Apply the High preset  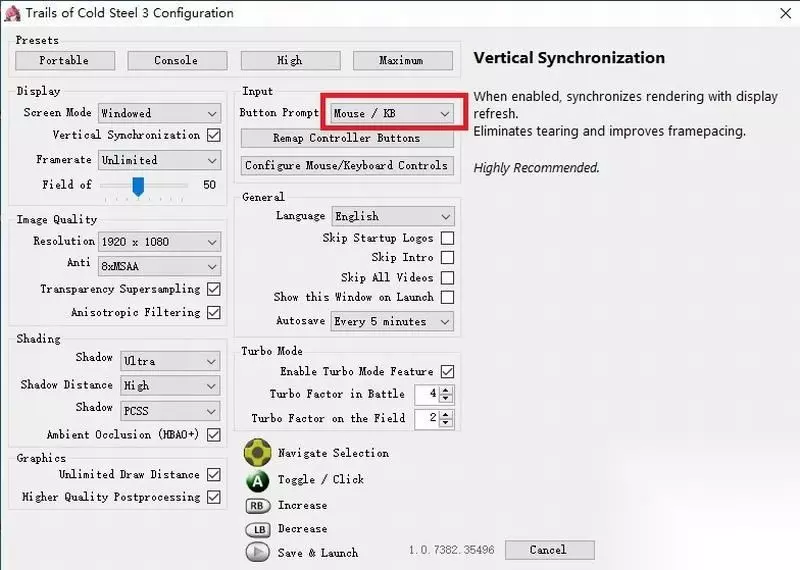(290, 60)
